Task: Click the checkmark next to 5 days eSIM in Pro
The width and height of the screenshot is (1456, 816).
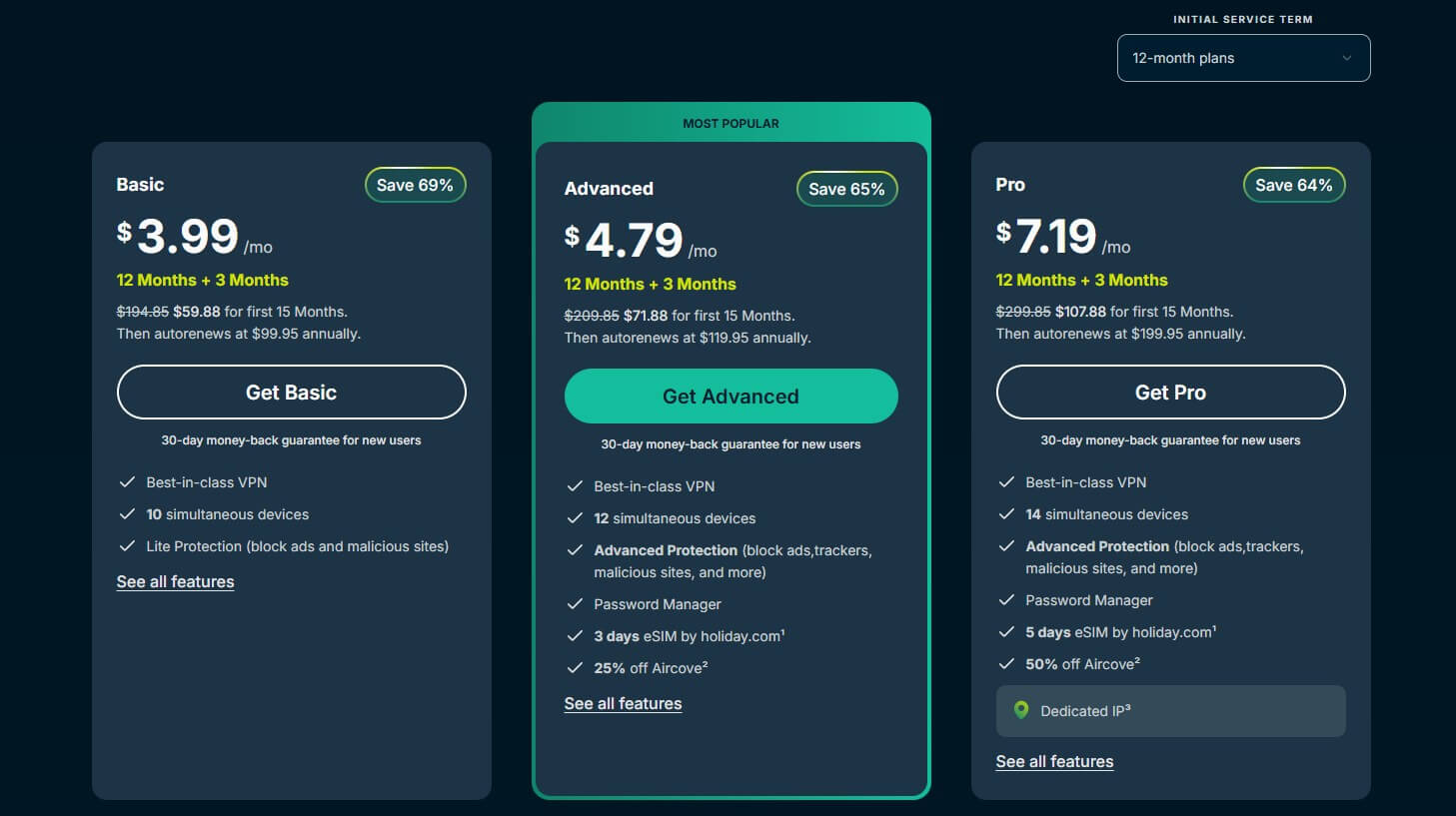Action: click(1005, 631)
